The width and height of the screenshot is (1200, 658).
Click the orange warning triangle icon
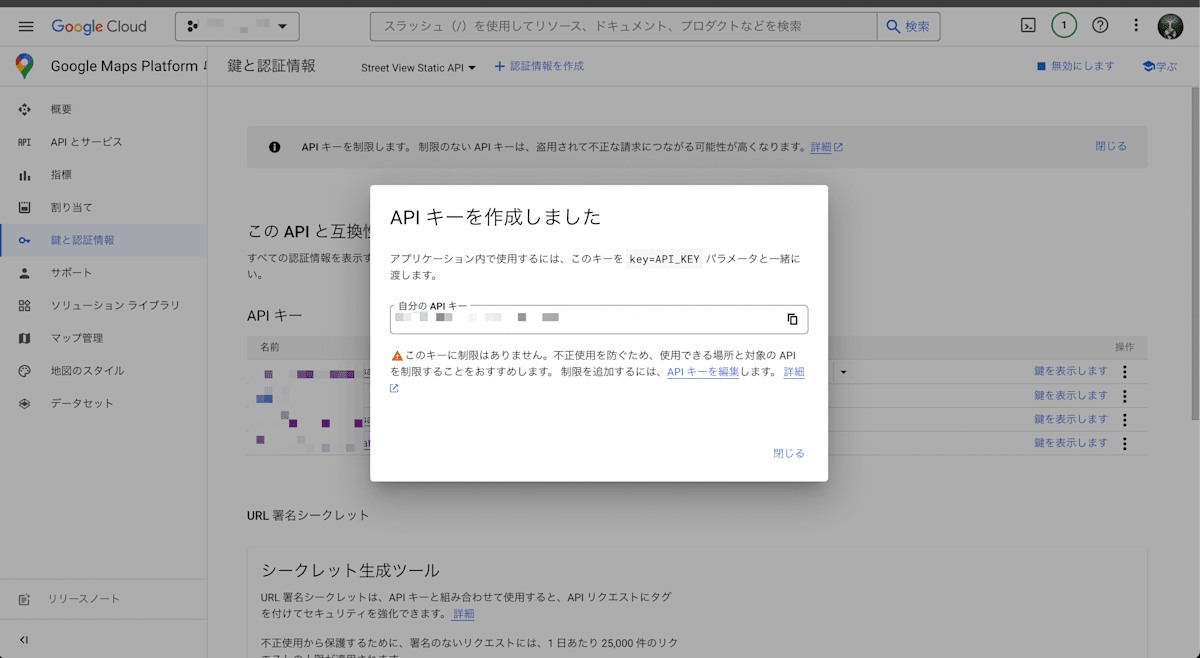tap(397, 355)
